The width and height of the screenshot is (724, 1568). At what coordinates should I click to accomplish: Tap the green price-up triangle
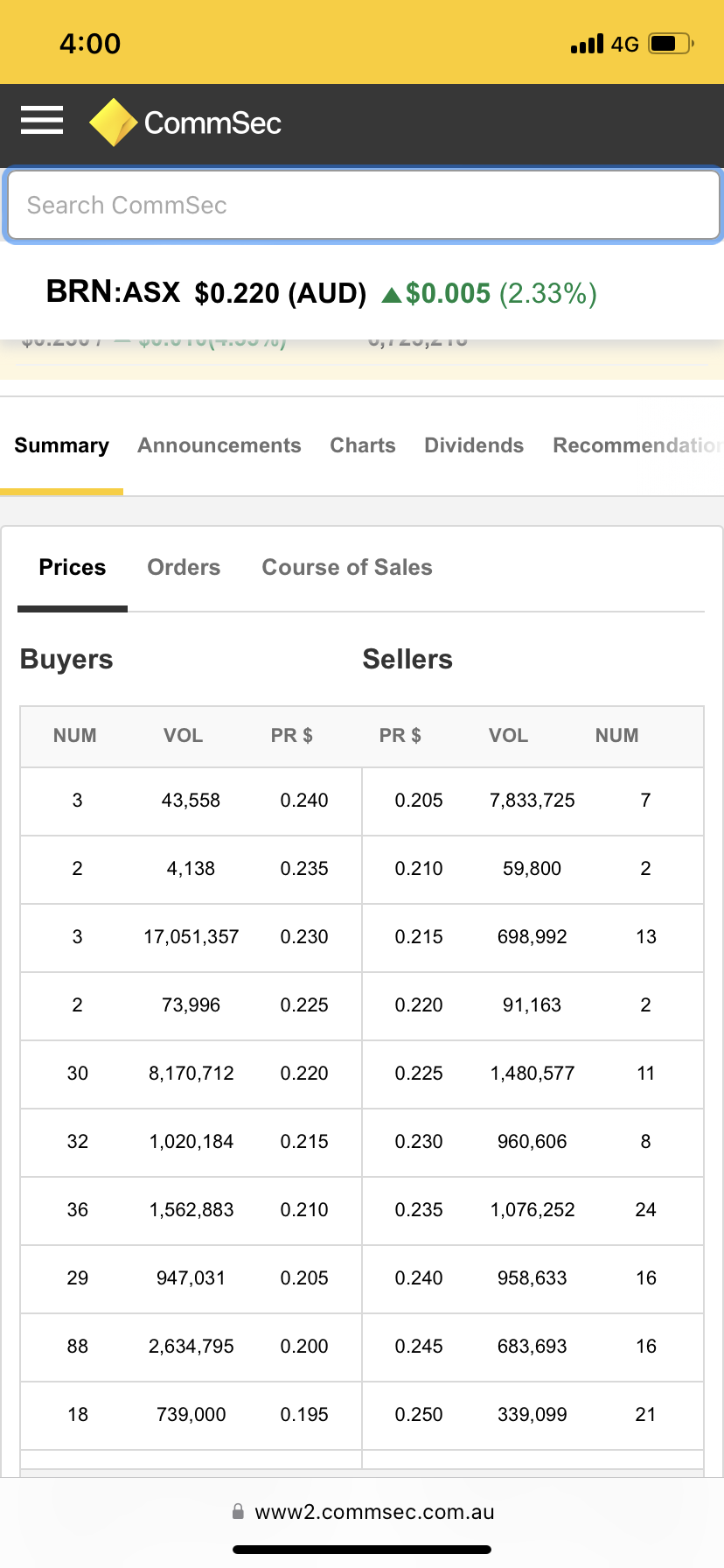392,295
